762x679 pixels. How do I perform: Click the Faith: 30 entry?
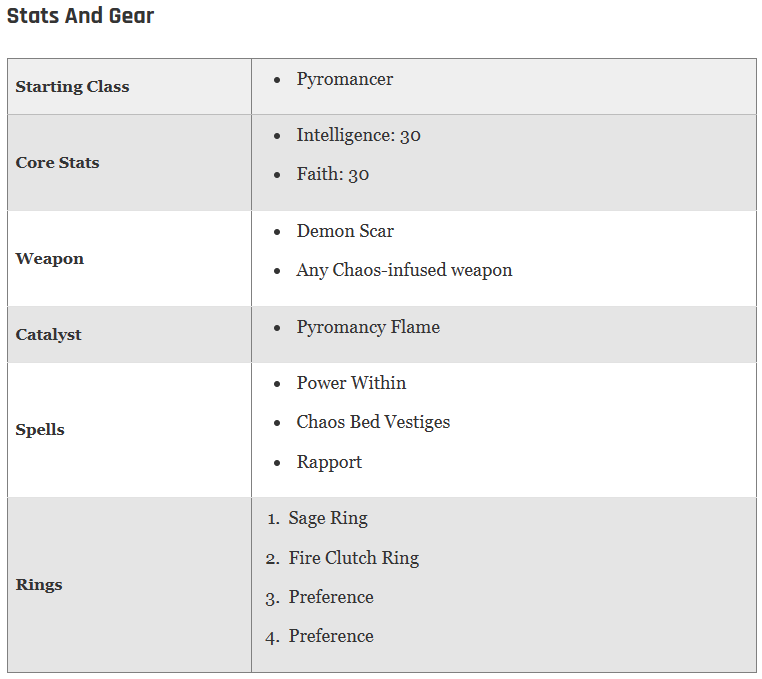click(333, 174)
